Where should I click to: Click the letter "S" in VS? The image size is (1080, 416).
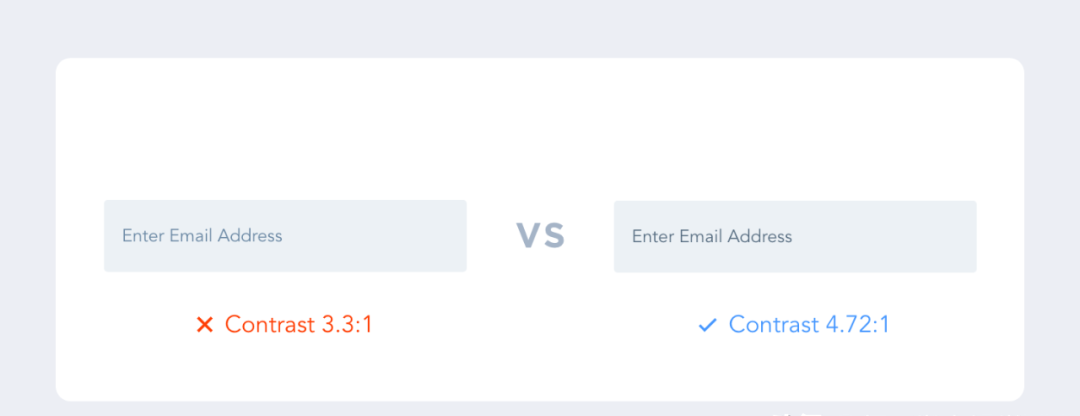(554, 236)
